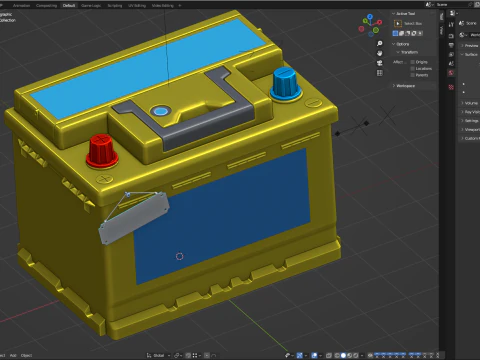The width and height of the screenshot is (480, 360).
Task: Click the red X axis on navigation gizmo
Action: [x=380, y=22]
